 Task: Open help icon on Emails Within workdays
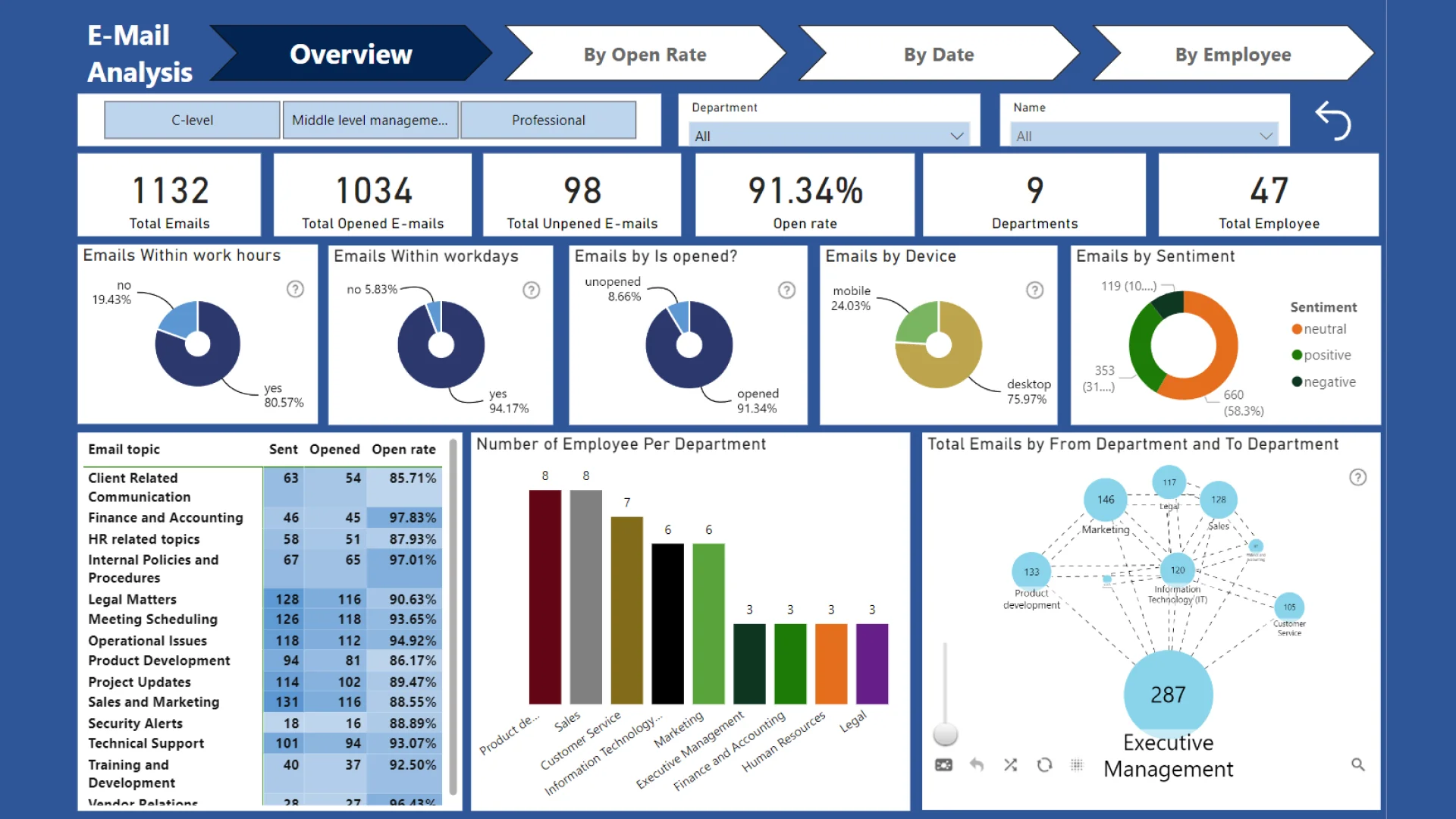[x=532, y=290]
